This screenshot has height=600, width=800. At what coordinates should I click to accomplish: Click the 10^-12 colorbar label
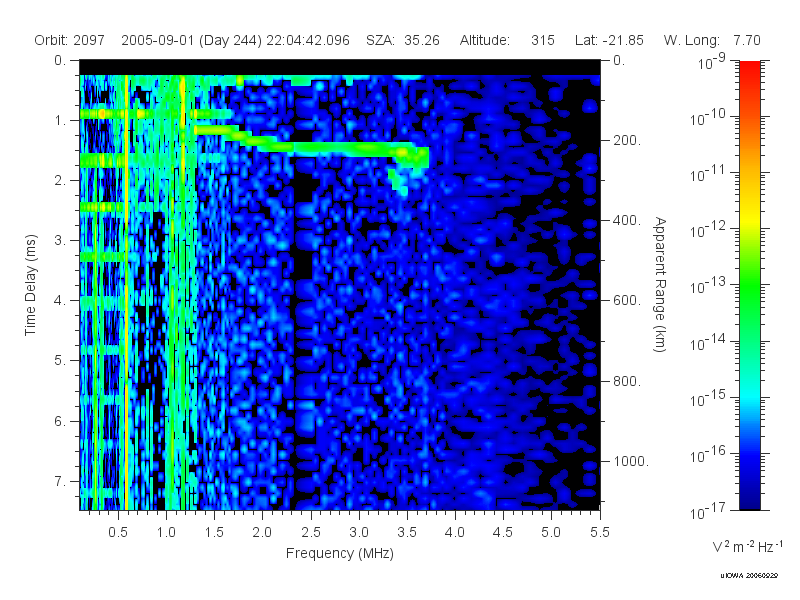[x=707, y=230]
